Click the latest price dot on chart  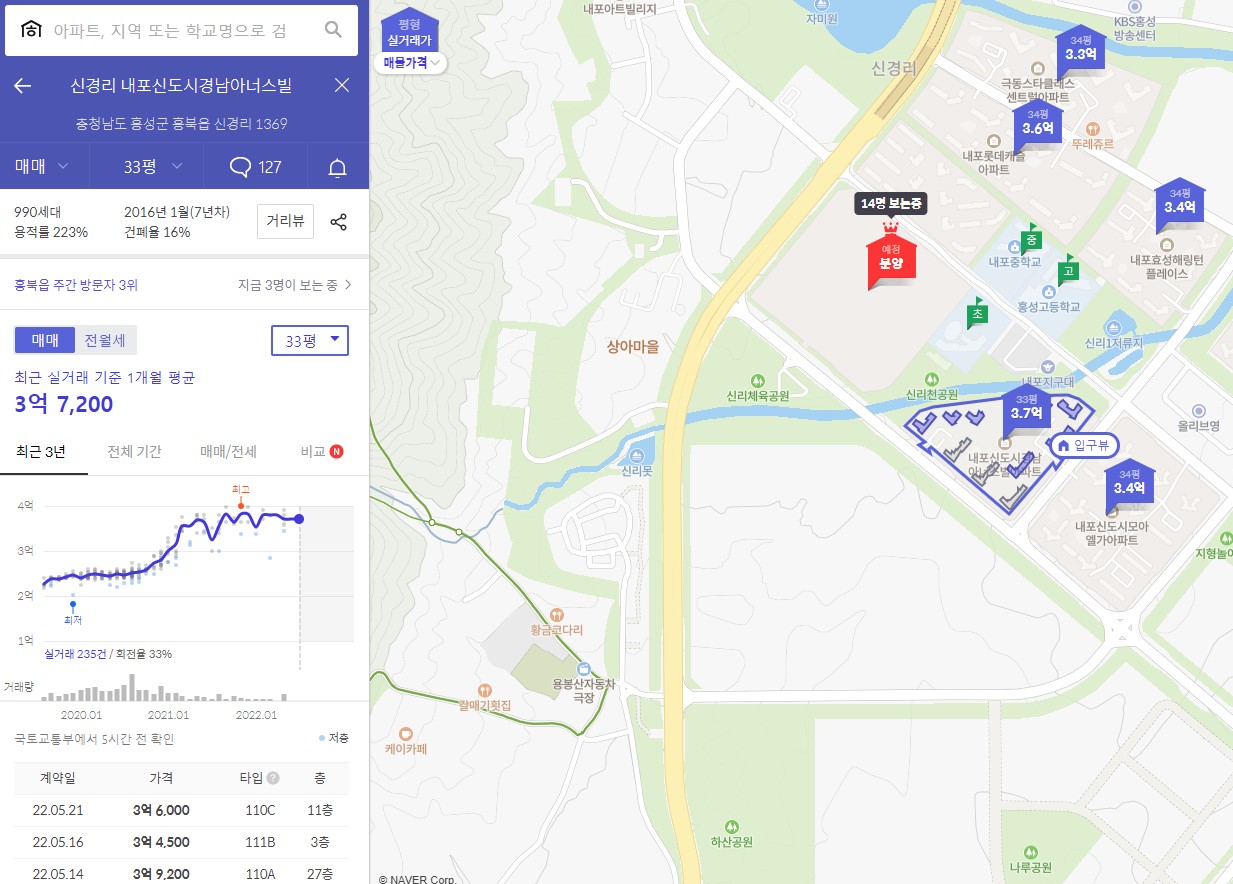coord(299,518)
